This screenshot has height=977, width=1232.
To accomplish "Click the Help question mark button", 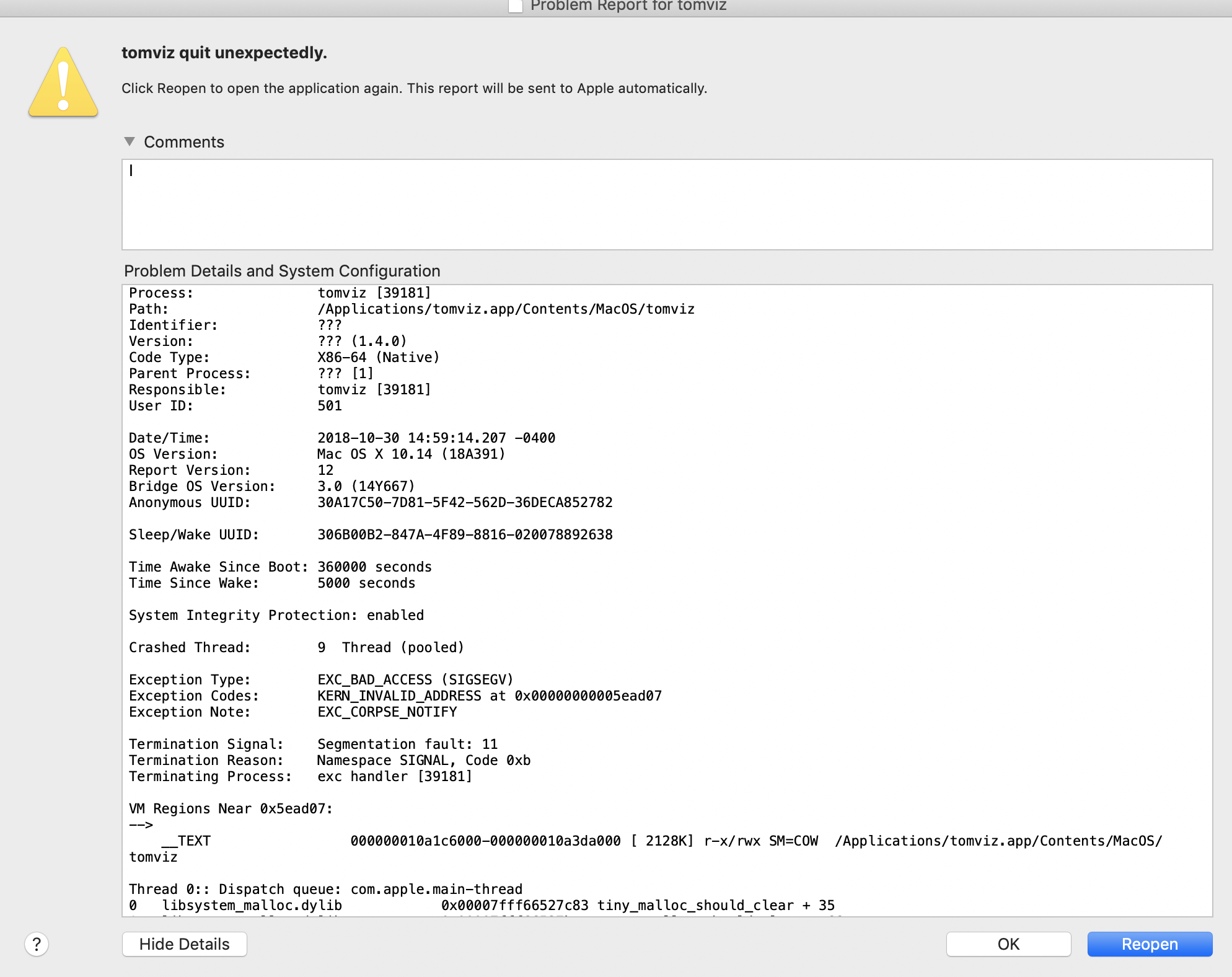I will pyautogui.click(x=37, y=944).
